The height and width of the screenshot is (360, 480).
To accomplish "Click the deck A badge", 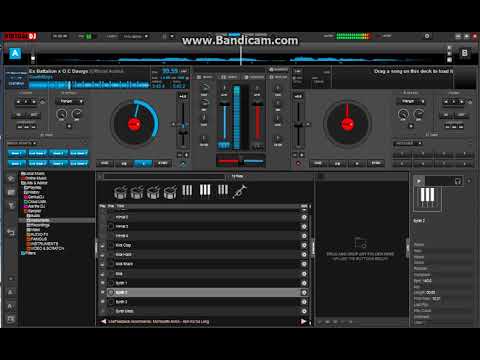I will (x=15, y=53).
